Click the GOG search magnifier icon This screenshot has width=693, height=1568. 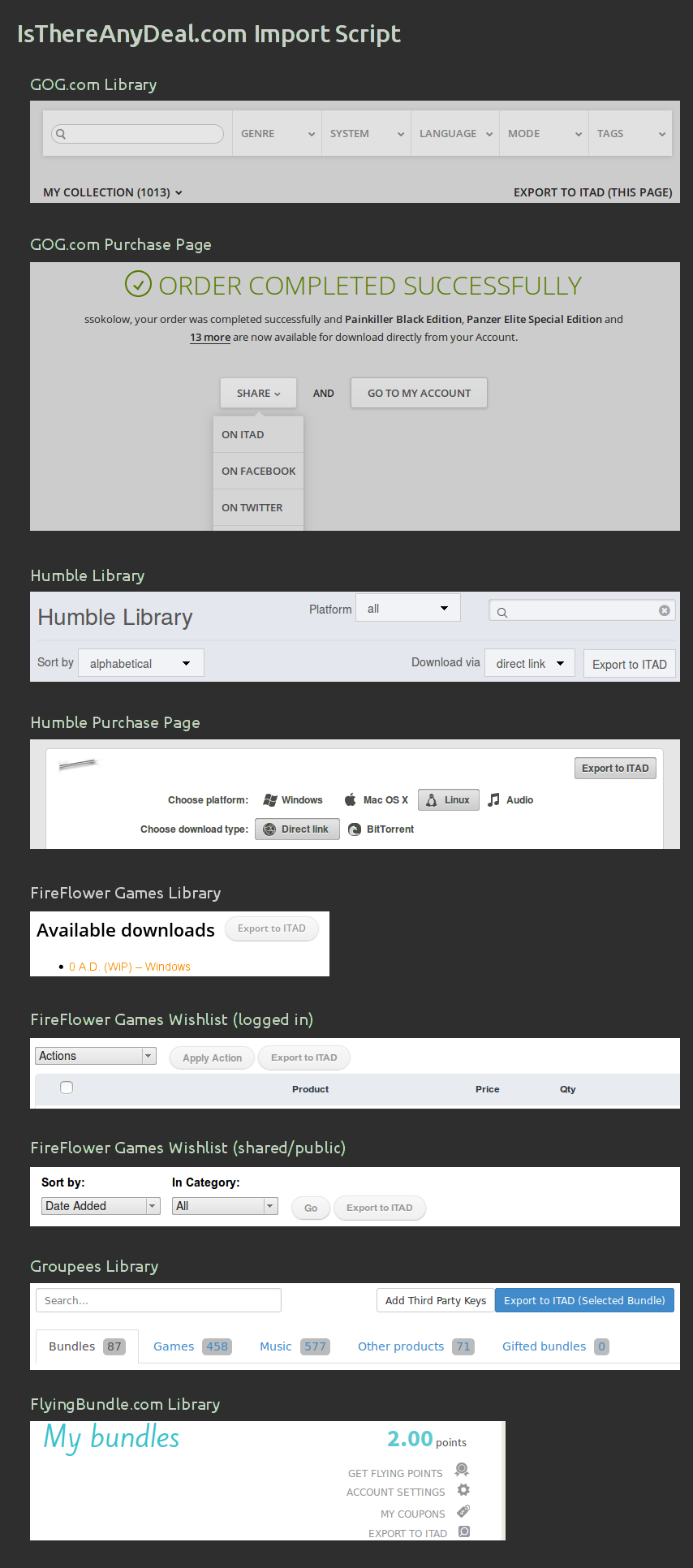[x=61, y=134]
